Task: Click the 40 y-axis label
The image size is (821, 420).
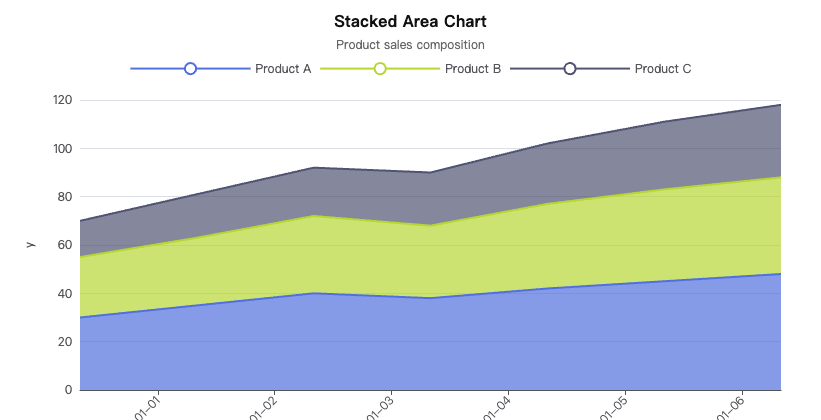Action: [65, 293]
